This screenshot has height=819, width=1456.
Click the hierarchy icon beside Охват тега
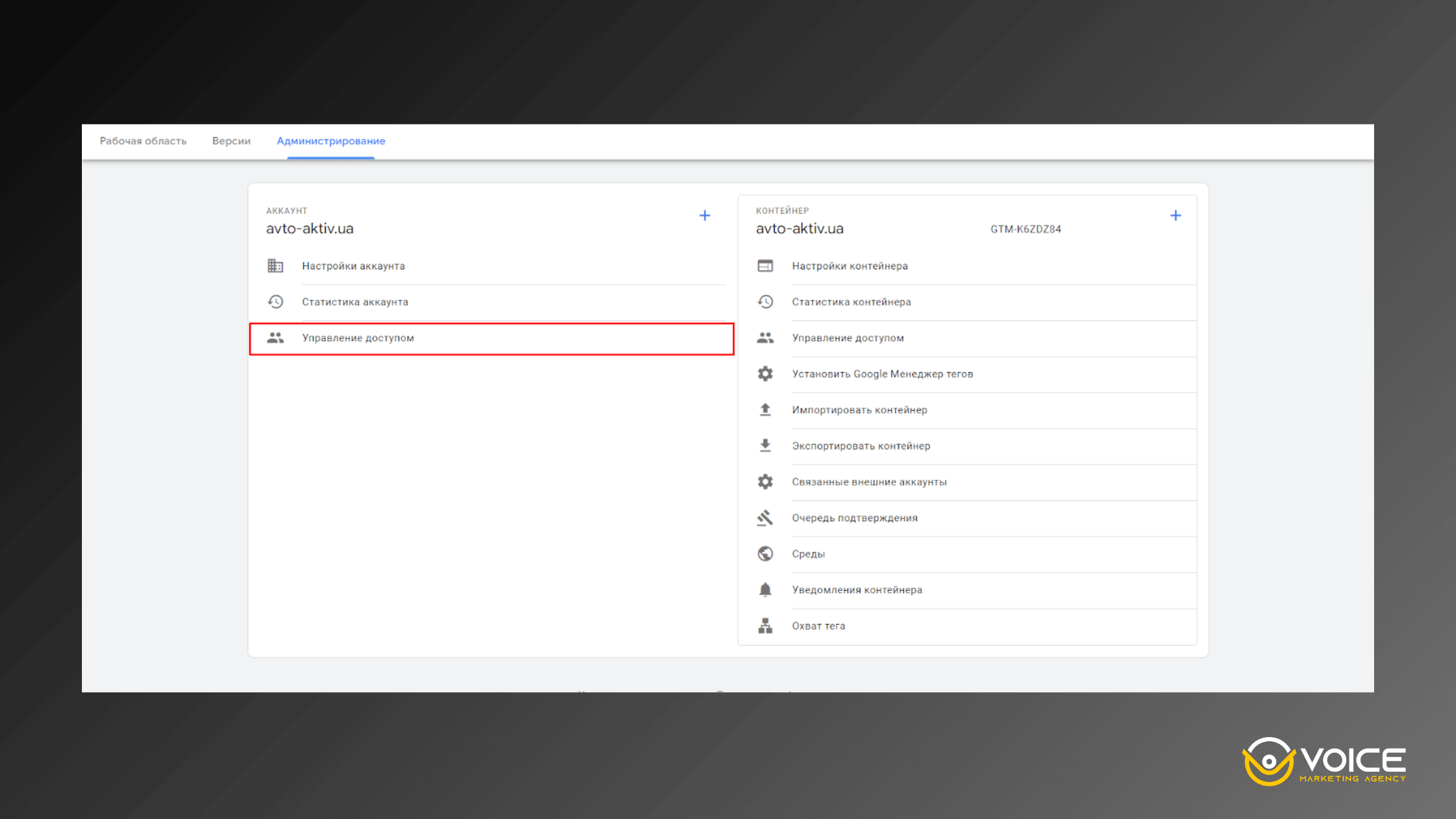point(765,625)
